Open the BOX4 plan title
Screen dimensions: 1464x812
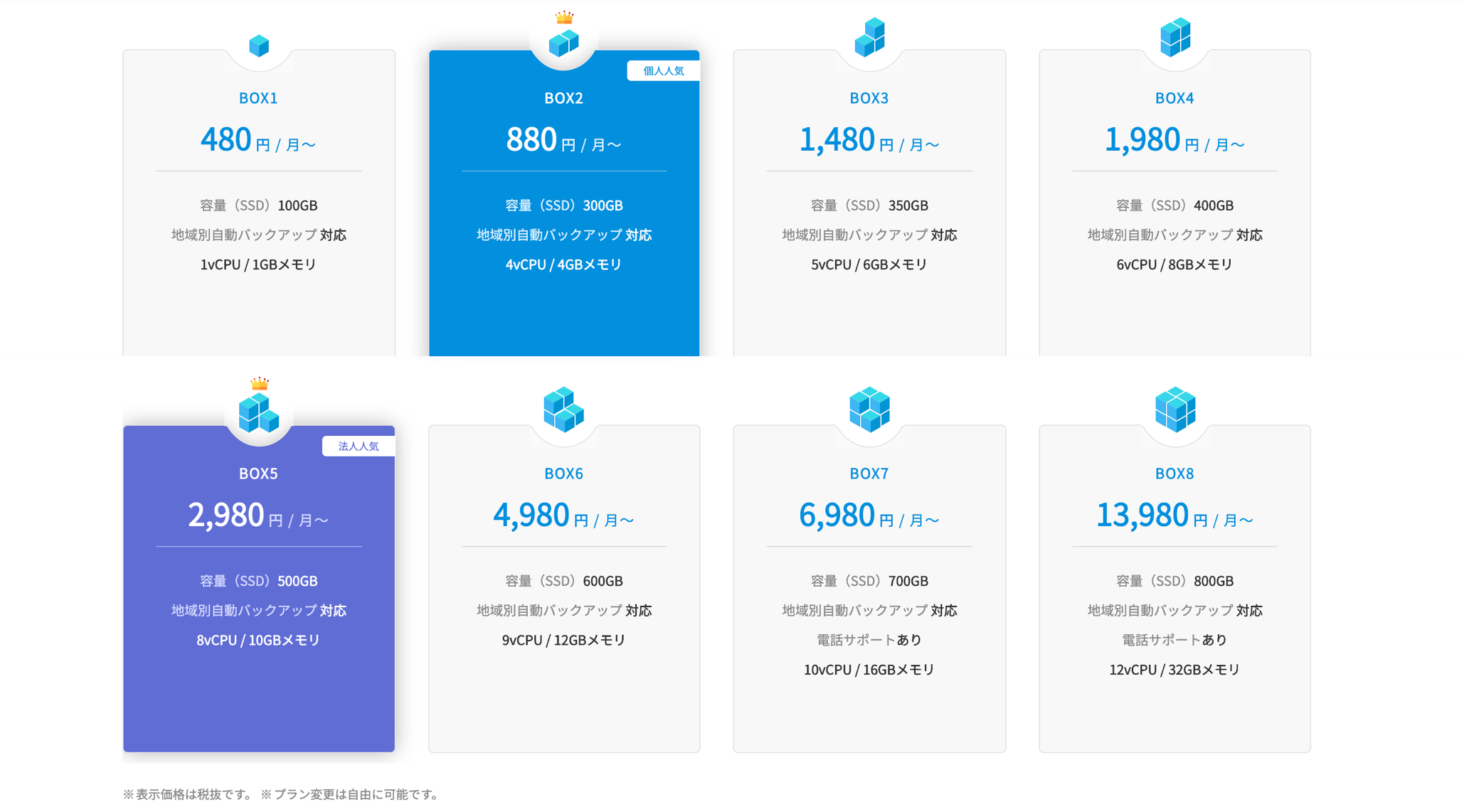(x=1174, y=98)
